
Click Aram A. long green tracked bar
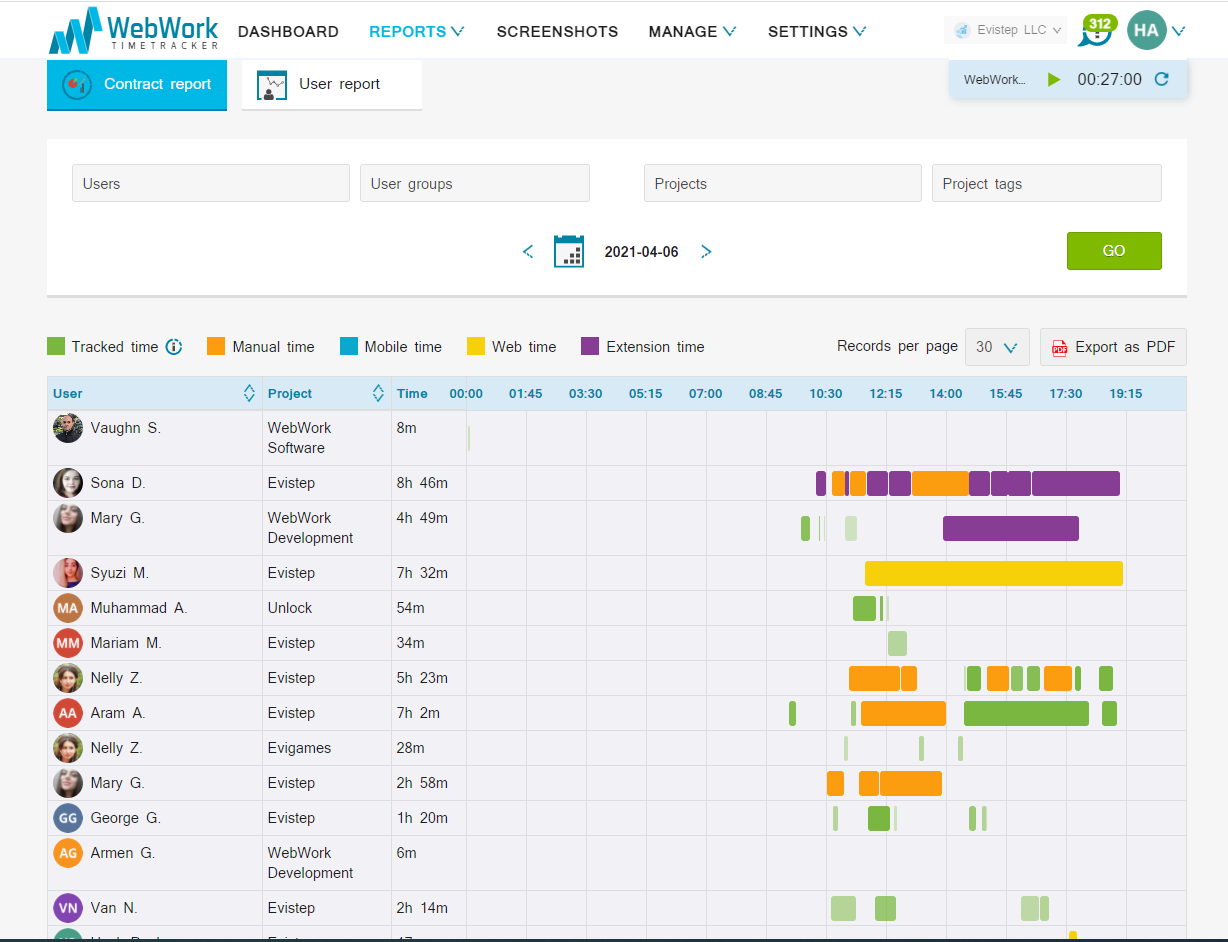pyautogui.click(x=1026, y=713)
